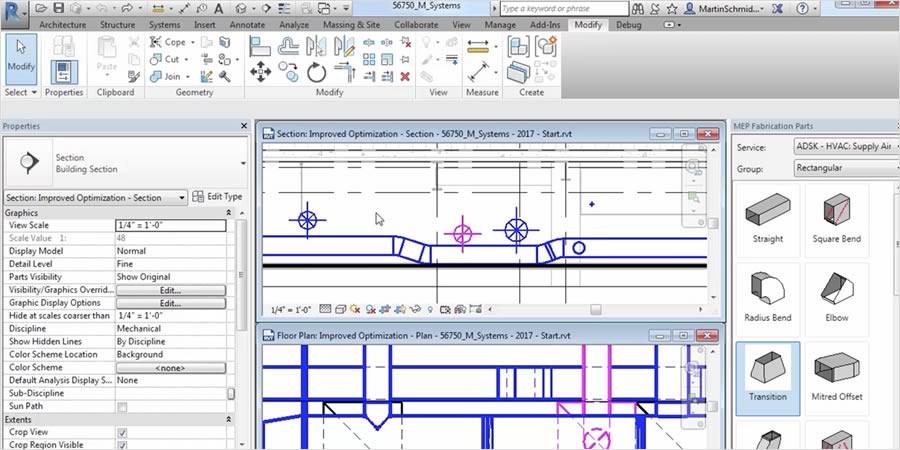Open the Select panel dropdown
This screenshot has height=450, width=900.
coord(21,92)
